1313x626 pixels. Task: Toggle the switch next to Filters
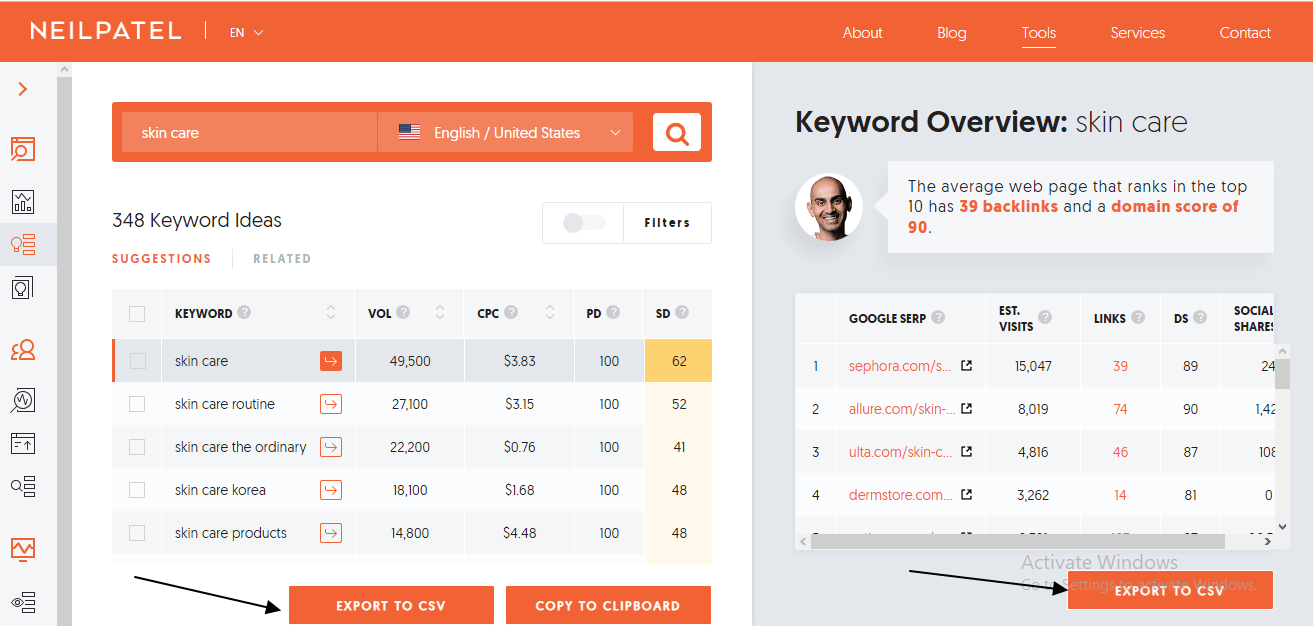(x=584, y=223)
